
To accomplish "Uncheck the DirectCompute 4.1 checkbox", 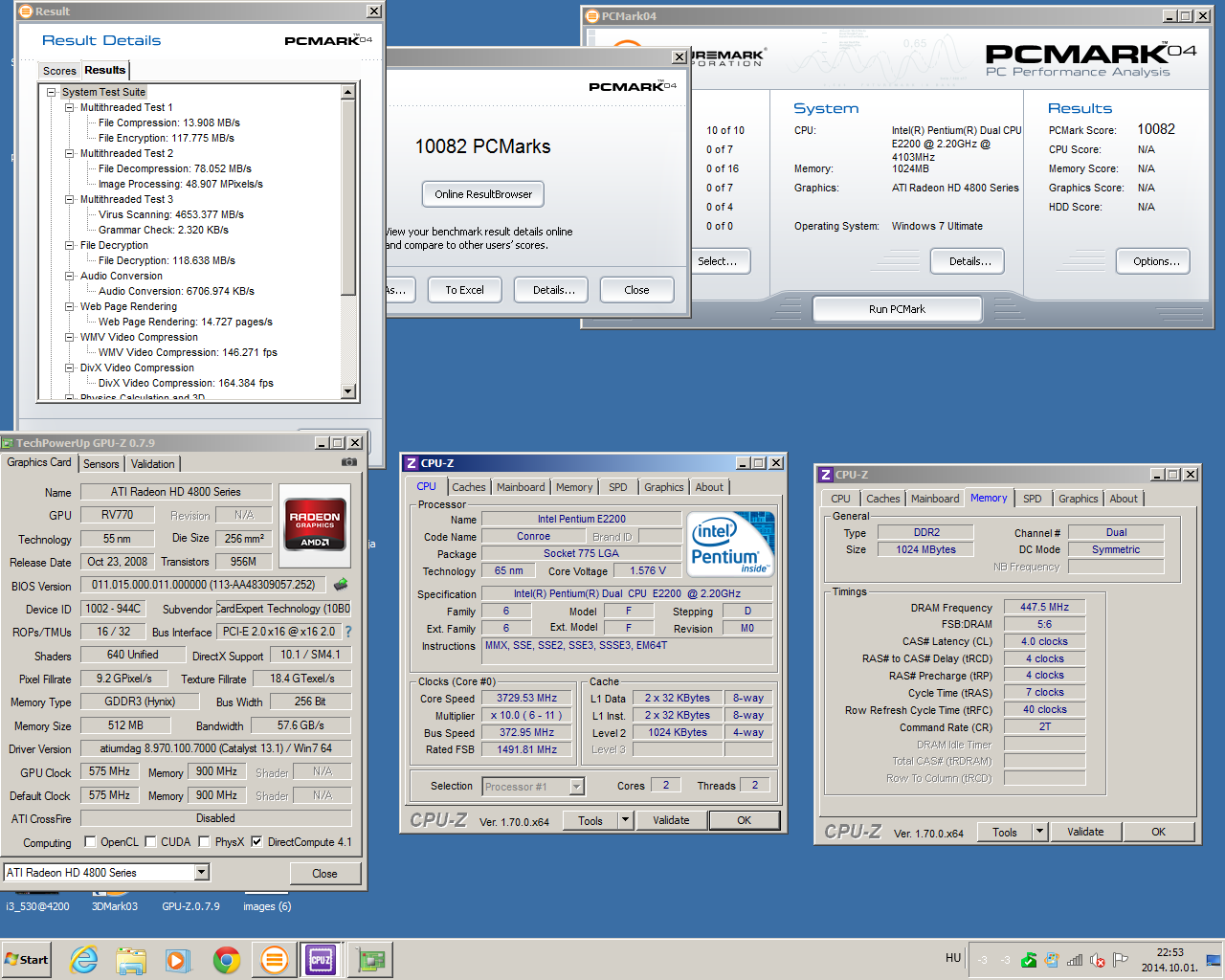I will tap(256, 842).
